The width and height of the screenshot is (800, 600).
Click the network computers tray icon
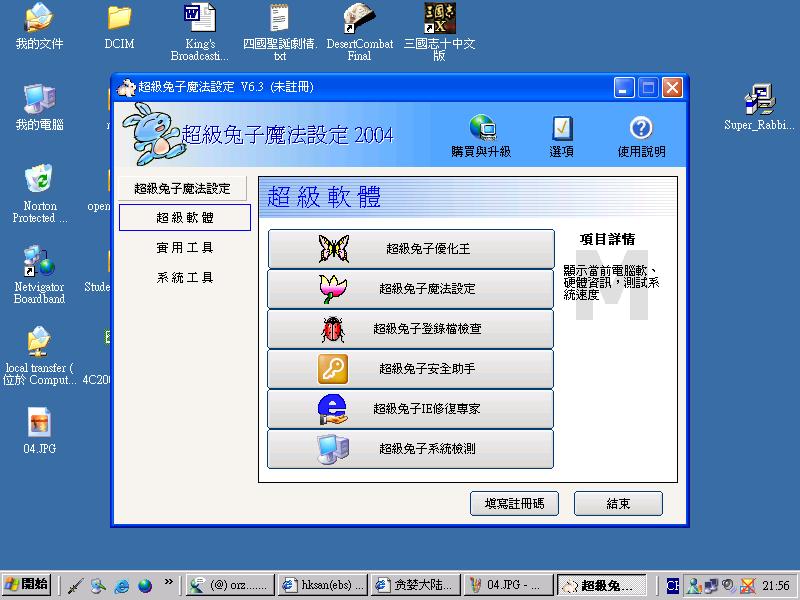(711, 585)
